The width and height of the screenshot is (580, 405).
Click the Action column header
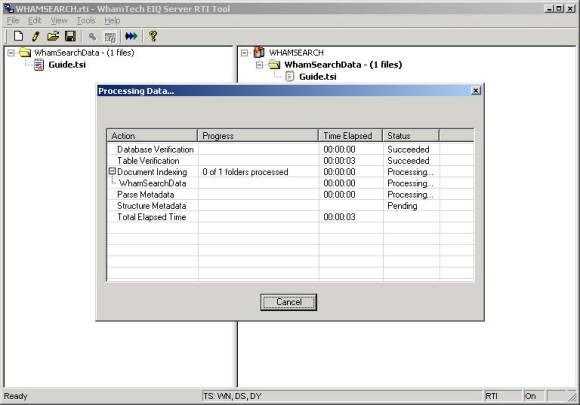tap(152, 136)
